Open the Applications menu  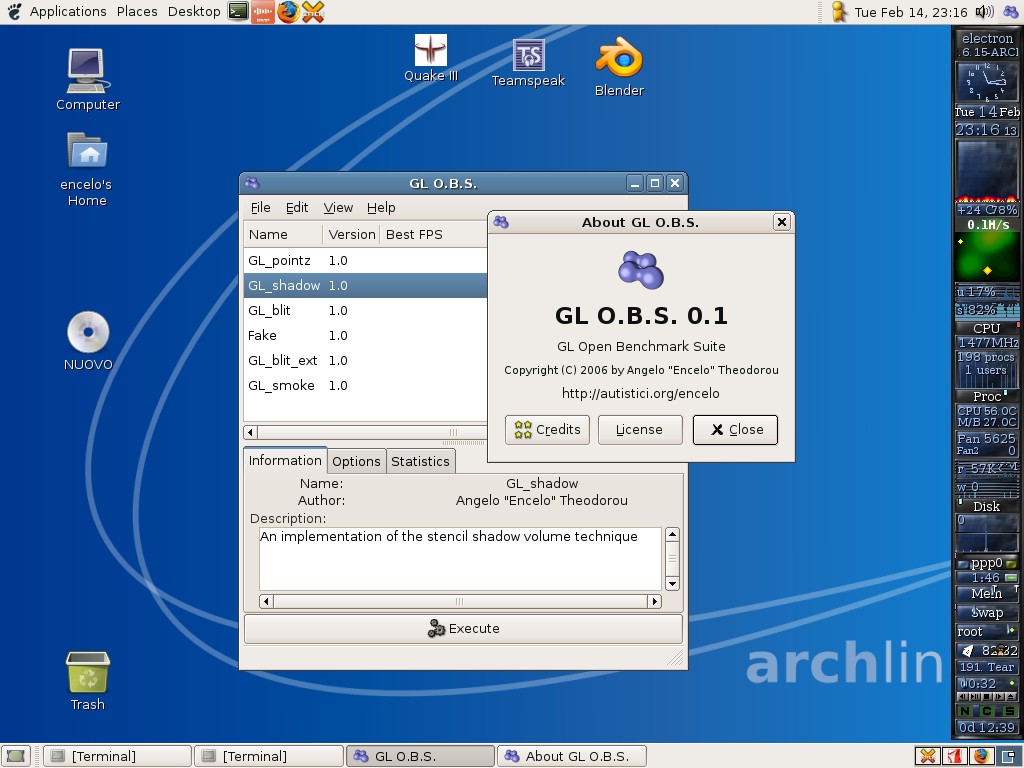point(67,12)
